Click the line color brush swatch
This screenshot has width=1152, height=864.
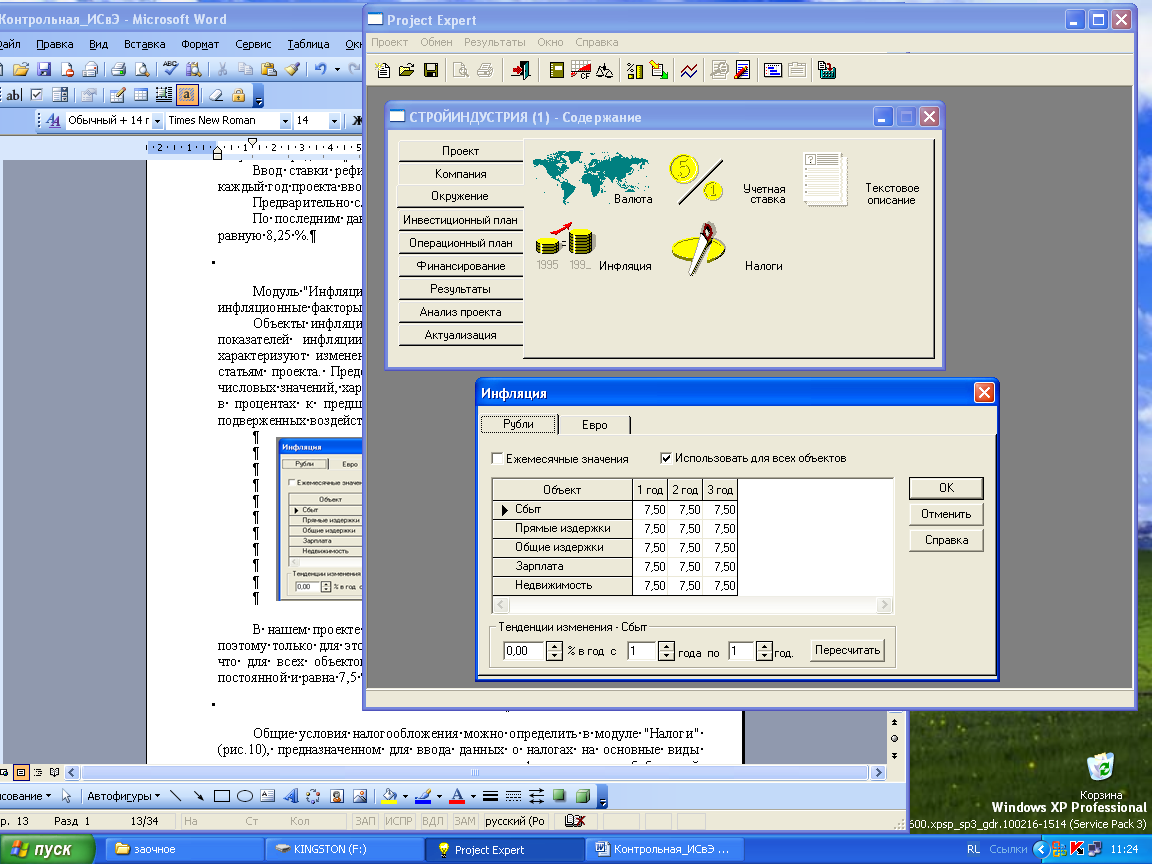[x=423, y=796]
